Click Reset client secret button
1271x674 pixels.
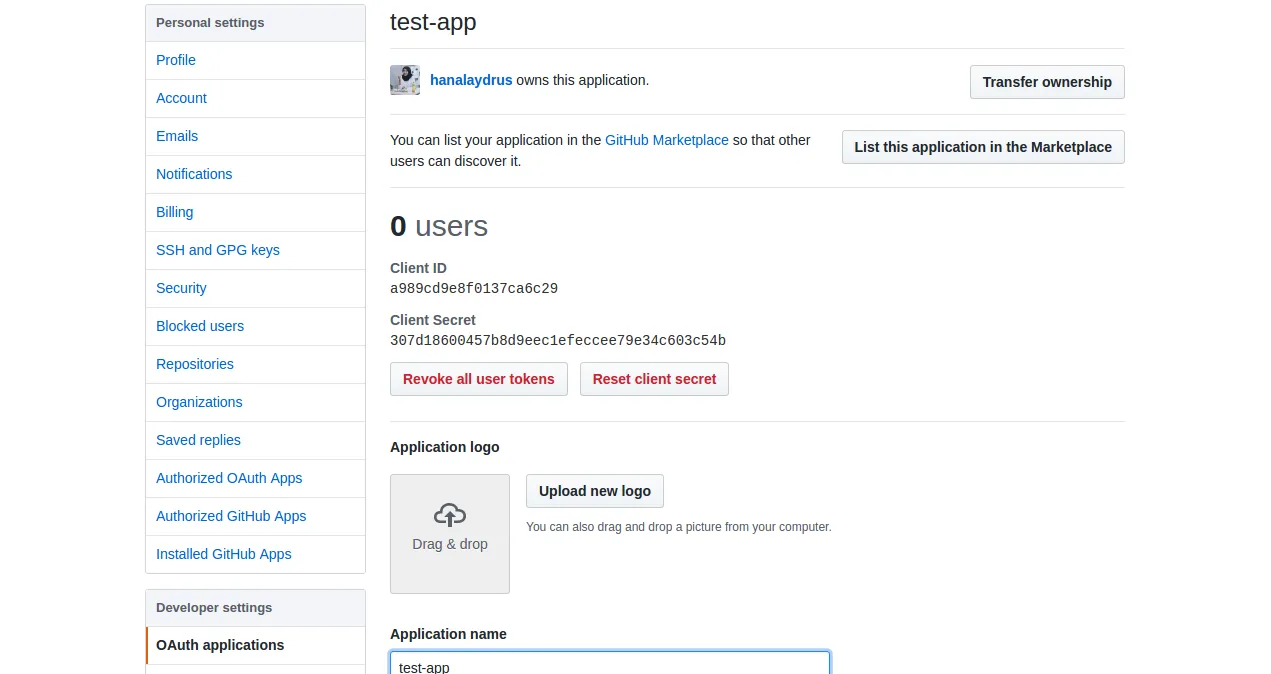[654, 379]
